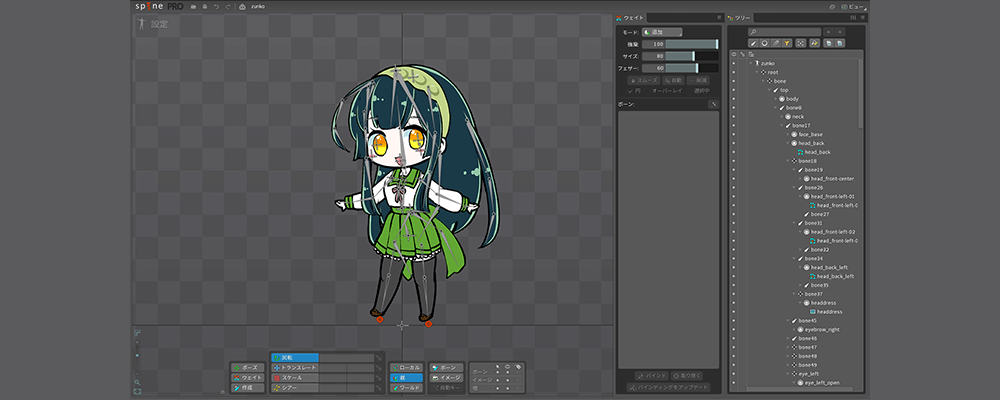Select the トランスレート translate tool
This screenshot has height=400, width=1000.
point(295,368)
